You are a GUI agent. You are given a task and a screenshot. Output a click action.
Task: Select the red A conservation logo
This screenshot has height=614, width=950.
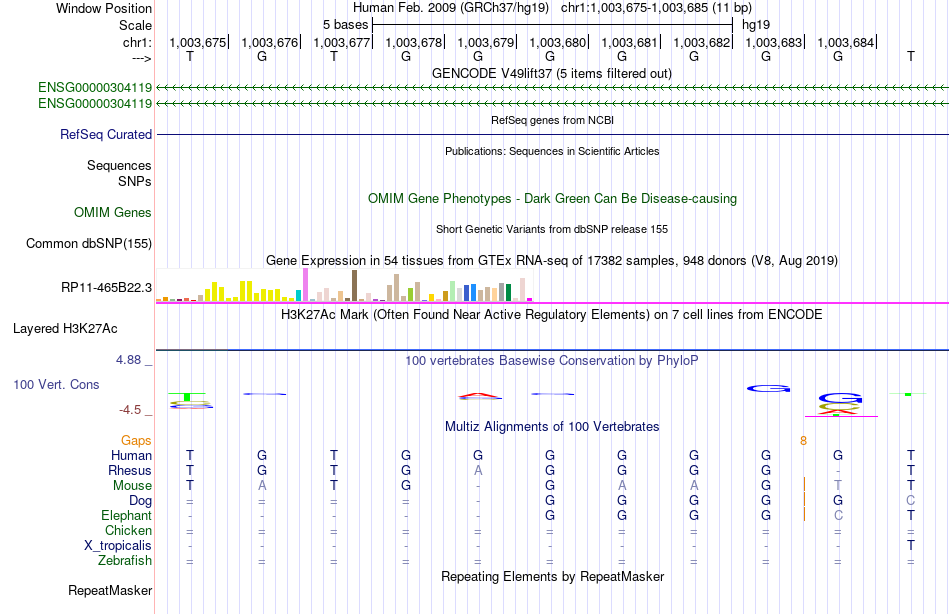coord(480,396)
